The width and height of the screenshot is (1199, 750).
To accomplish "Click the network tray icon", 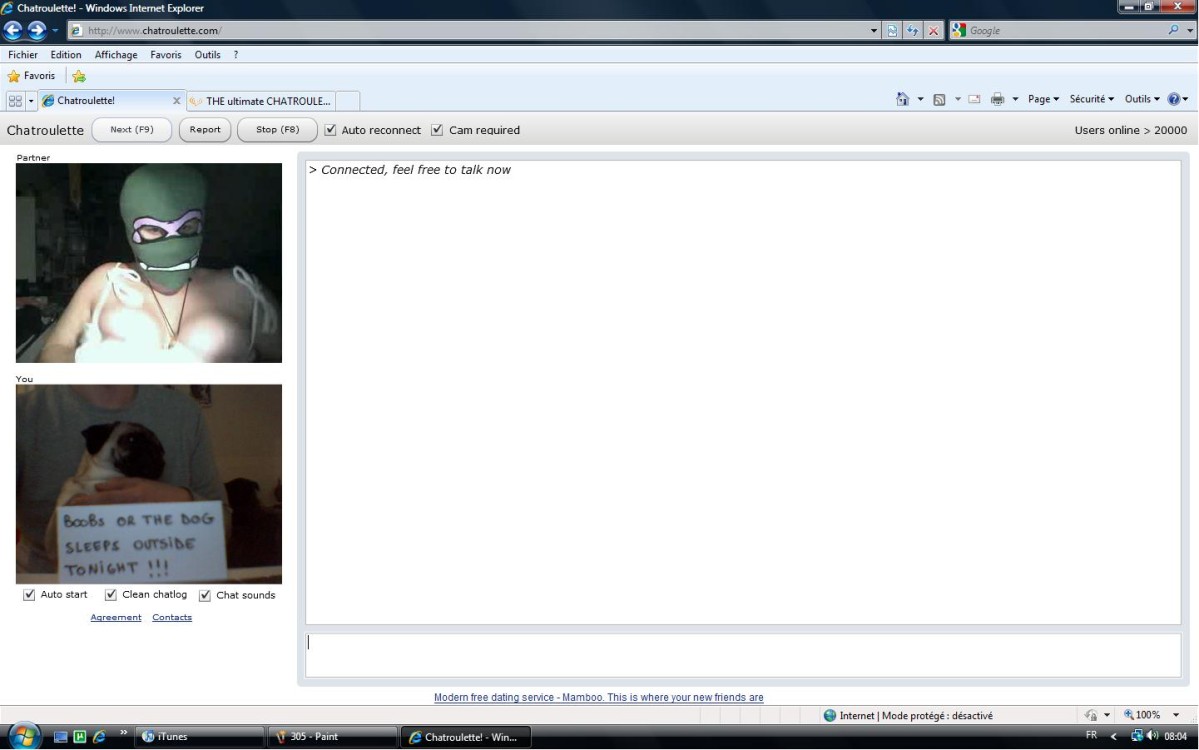I will [x=1136, y=736].
